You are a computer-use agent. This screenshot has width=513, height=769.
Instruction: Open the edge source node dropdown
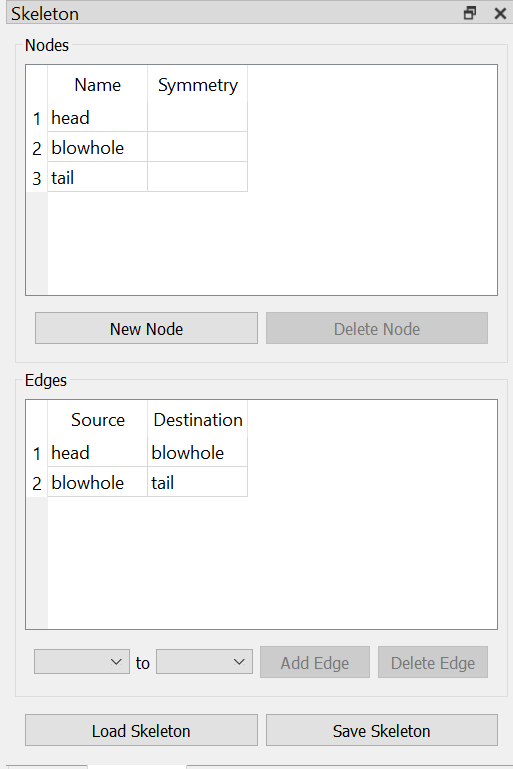[82, 662]
